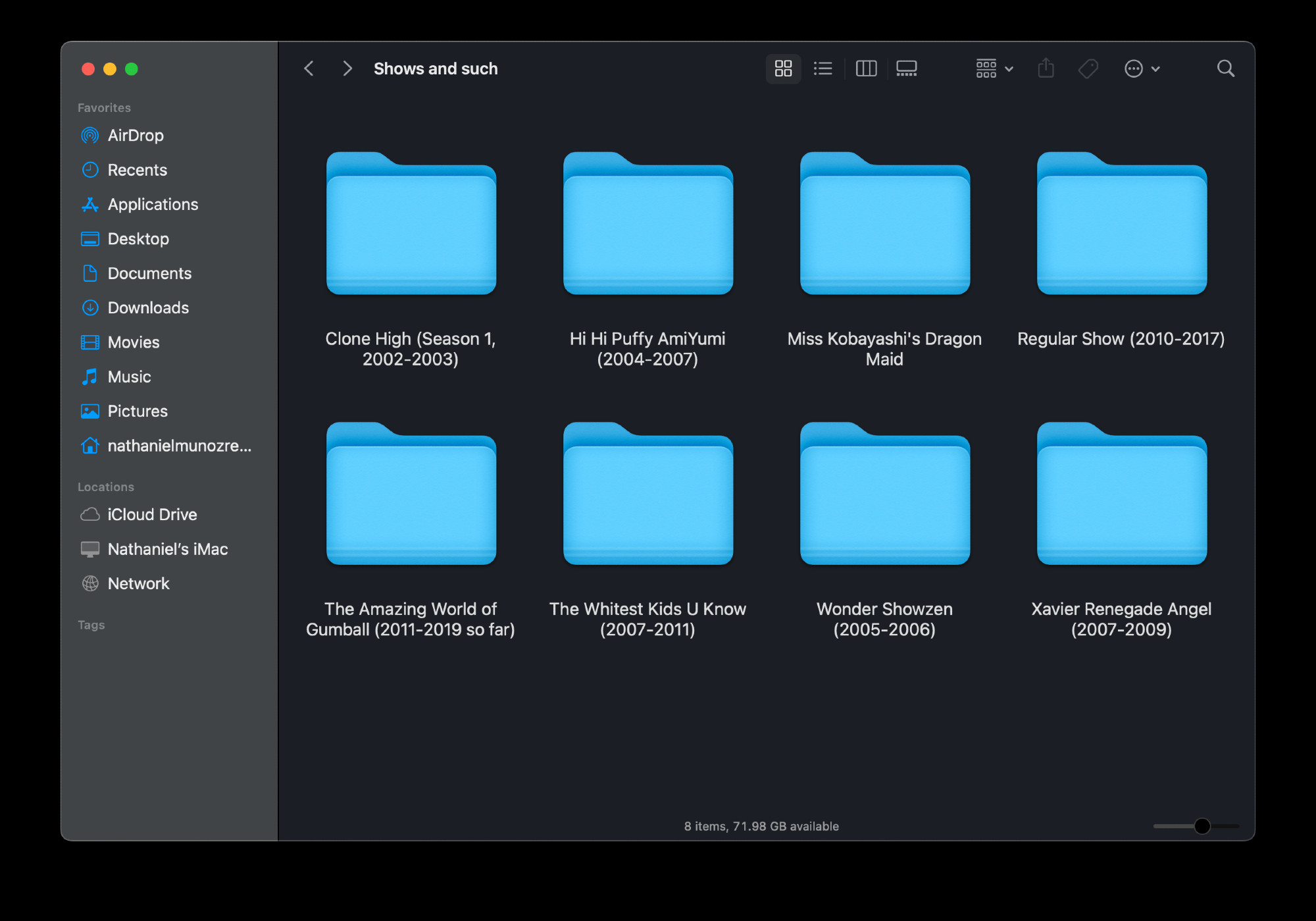Click the Search magnifier icon
This screenshot has width=1316, height=921.
click(1225, 68)
